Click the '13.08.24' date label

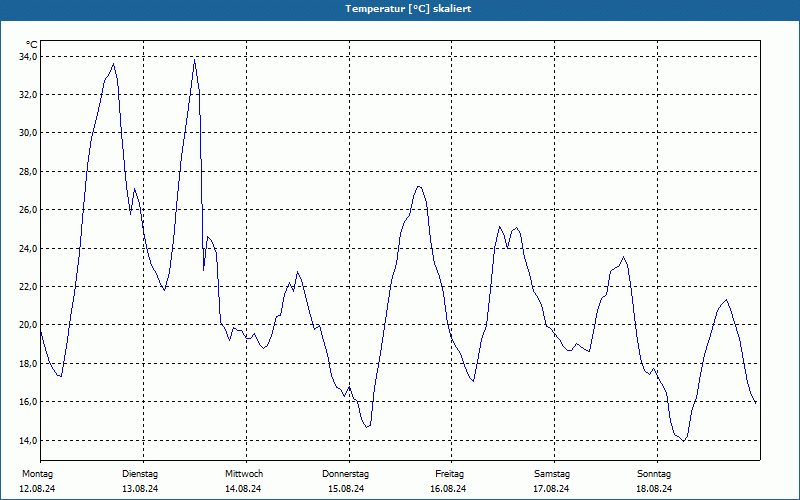[140, 489]
